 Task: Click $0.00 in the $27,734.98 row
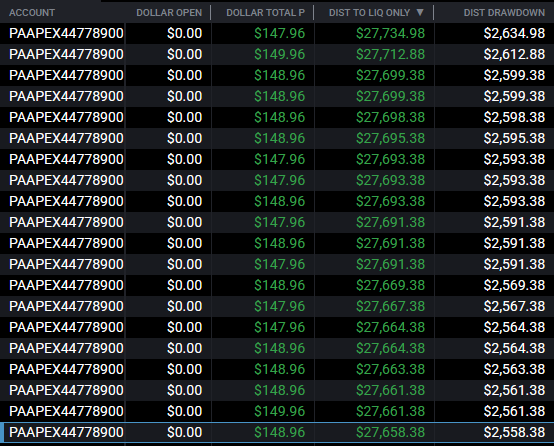point(184,33)
